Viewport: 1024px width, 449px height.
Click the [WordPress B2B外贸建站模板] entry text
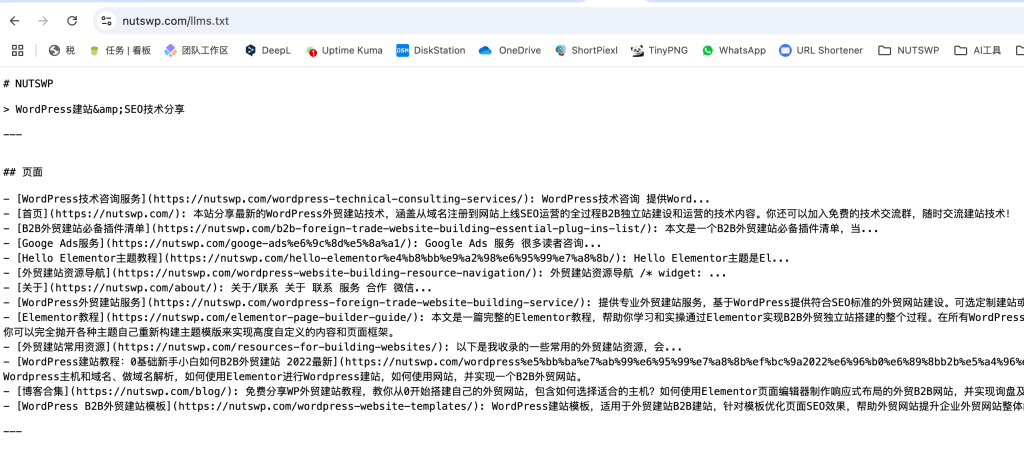(95, 407)
